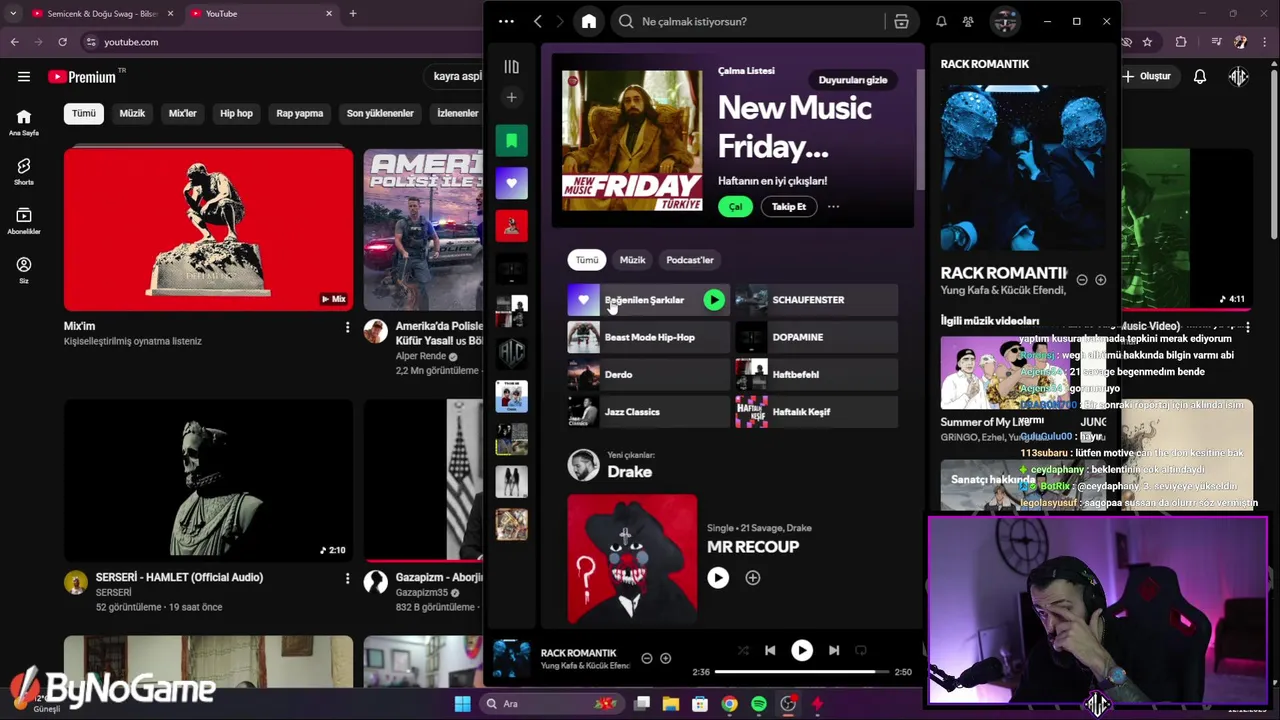Screen dimensions: 1280x720
Task: Select YouTube Rap yapma filter chip
Action: click(300, 113)
